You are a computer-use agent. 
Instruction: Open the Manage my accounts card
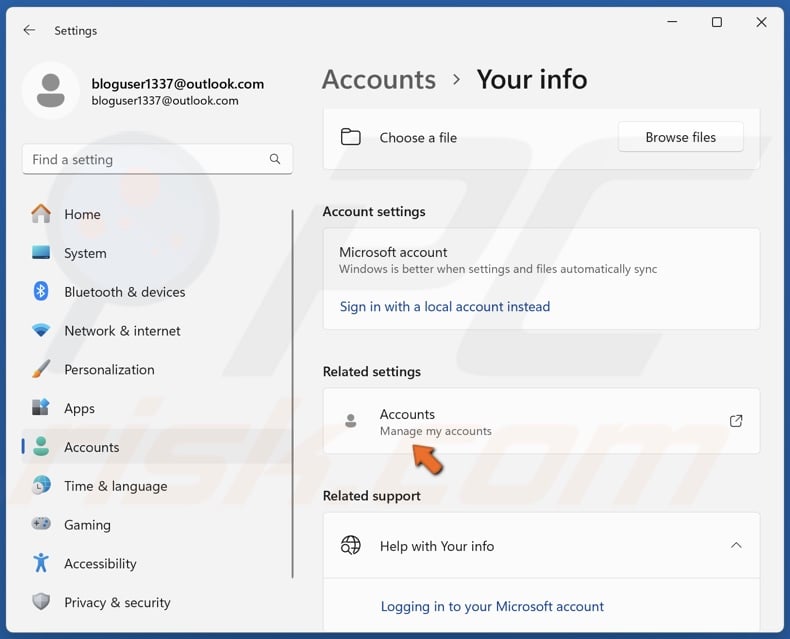coord(542,421)
